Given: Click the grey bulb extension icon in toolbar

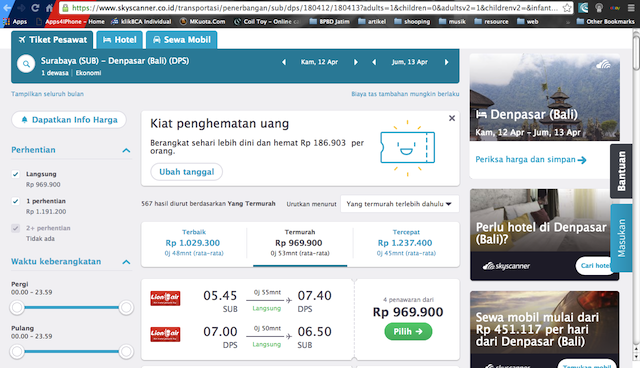Looking at the screenshot, I should [x=599, y=7].
